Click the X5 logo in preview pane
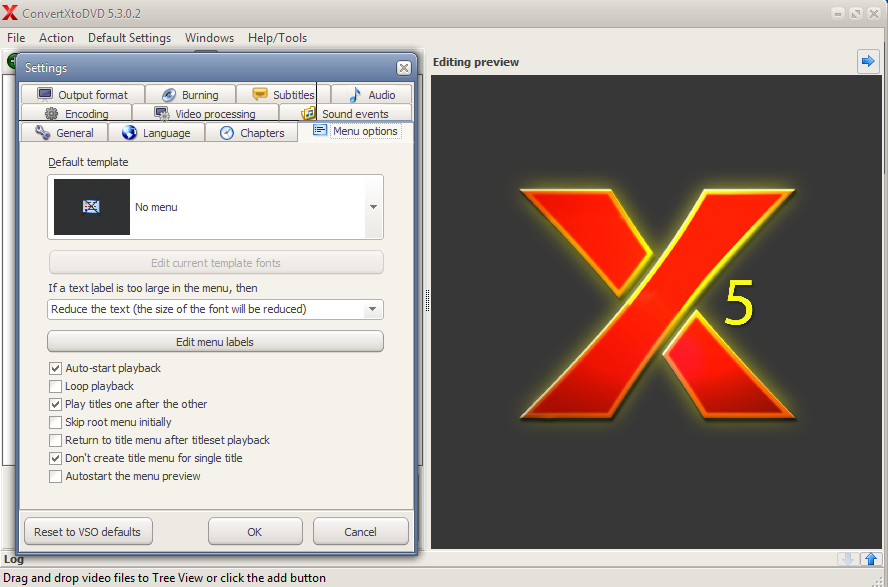The width and height of the screenshot is (888, 587). (x=657, y=304)
